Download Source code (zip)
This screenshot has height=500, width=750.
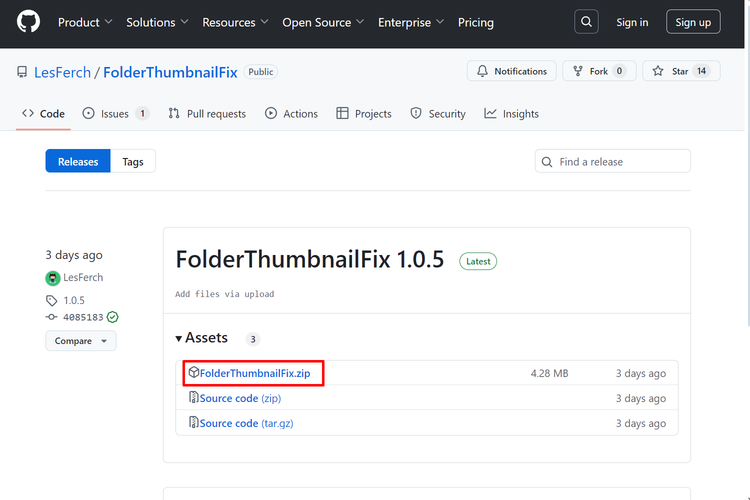[x=240, y=398]
